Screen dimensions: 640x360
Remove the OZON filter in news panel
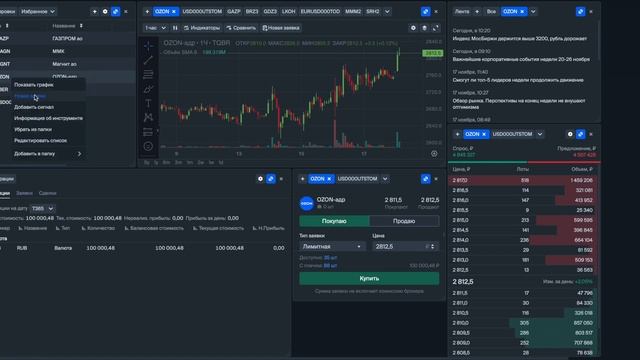click(522, 11)
